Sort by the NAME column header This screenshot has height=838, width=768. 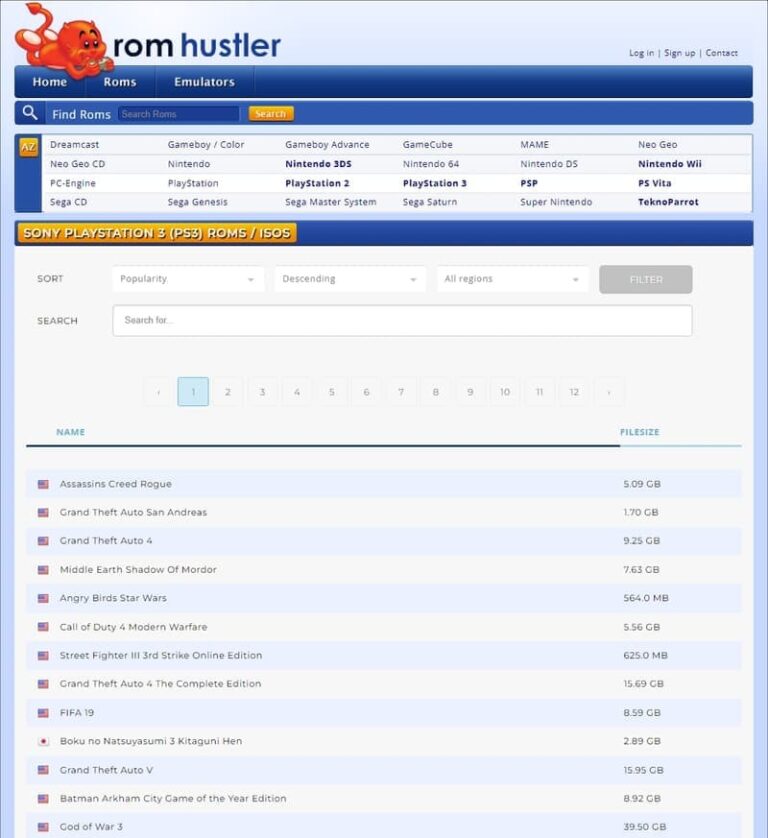pos(71,432)
